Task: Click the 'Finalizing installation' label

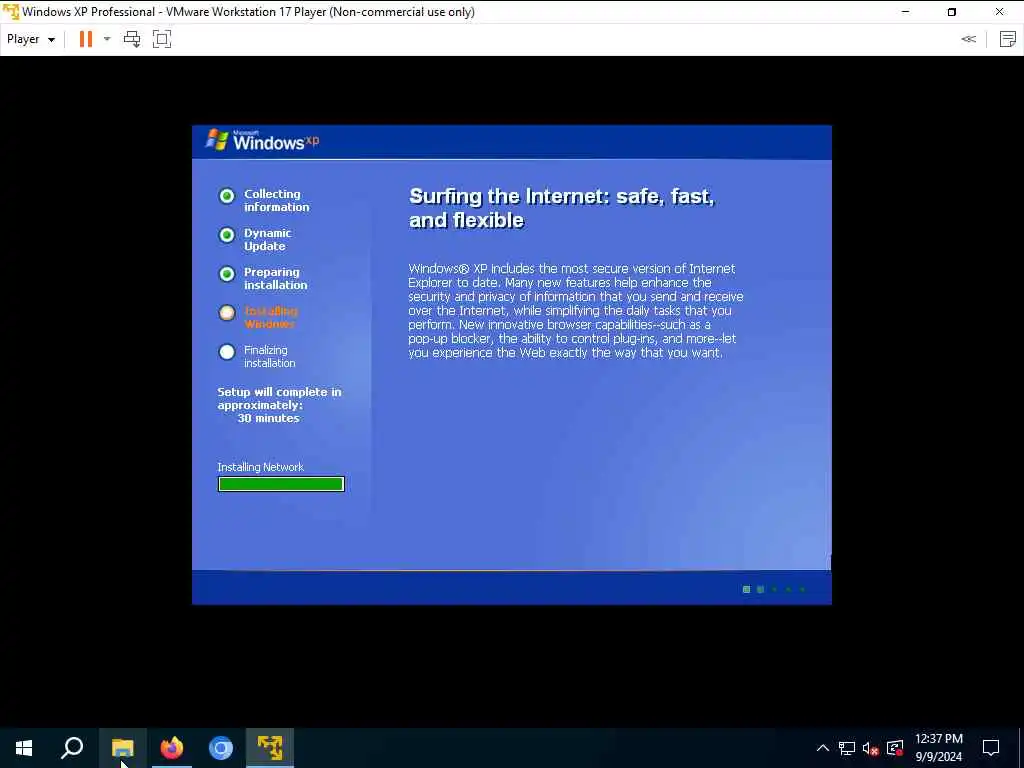Action: click(x=270, y=357)
